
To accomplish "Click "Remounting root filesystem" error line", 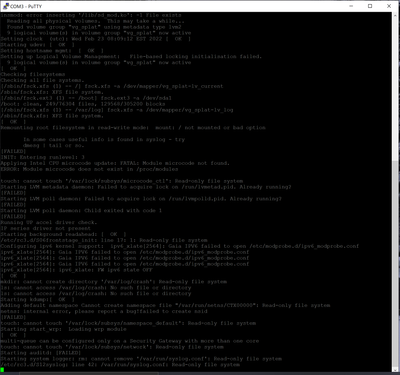I will (x=133, y=128).
